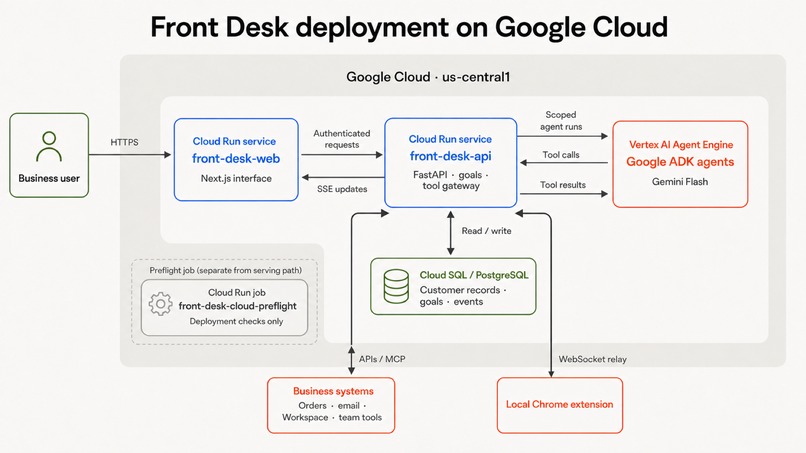Click the 'APIs / MCP' label
Image resolution: width=806 pixels, height=453 pixels.
[382, 359]
